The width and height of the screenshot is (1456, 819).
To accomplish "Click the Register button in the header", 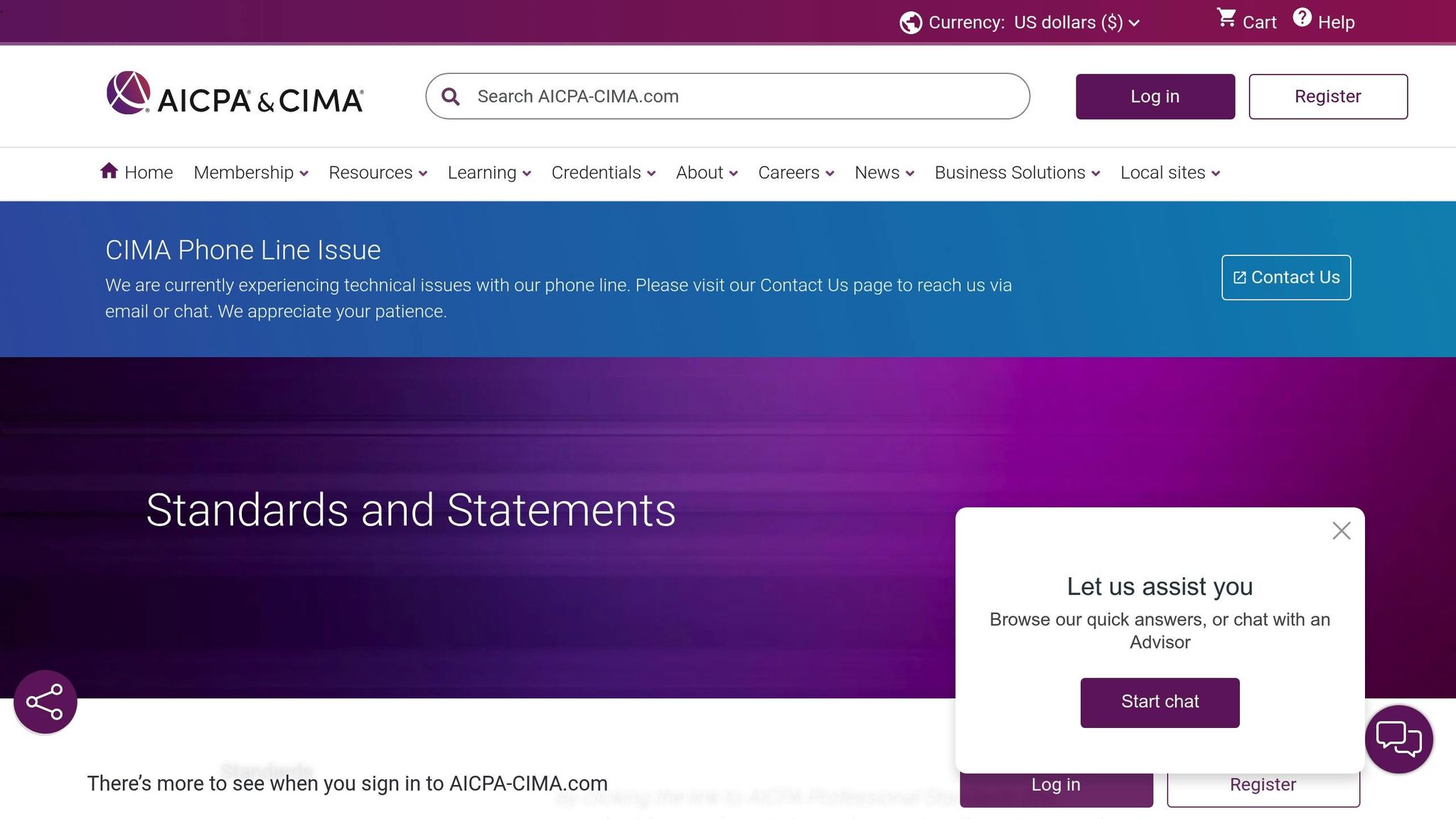I will tap(1328, 96).
